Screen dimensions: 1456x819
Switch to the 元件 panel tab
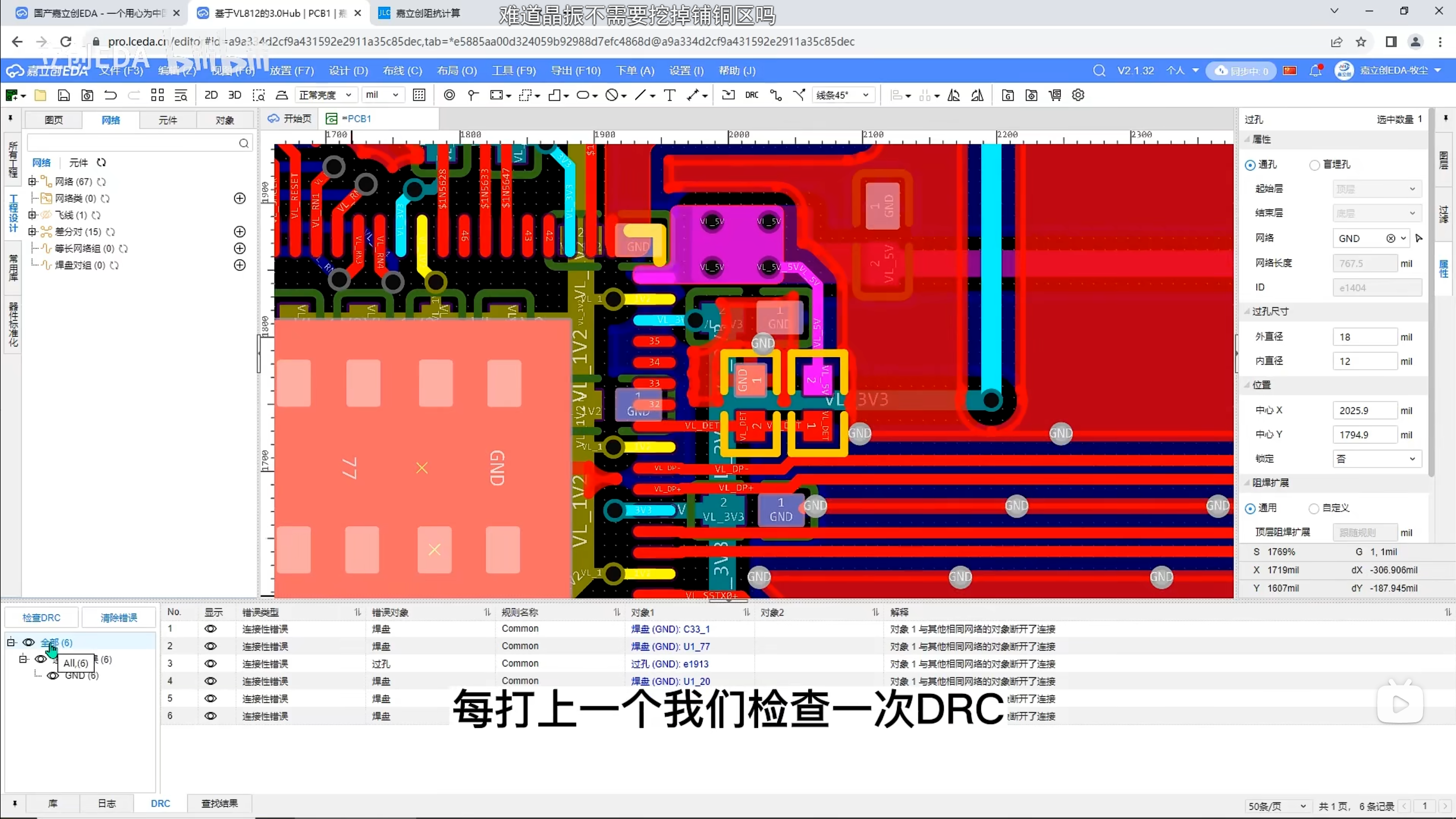pos(167,120)
